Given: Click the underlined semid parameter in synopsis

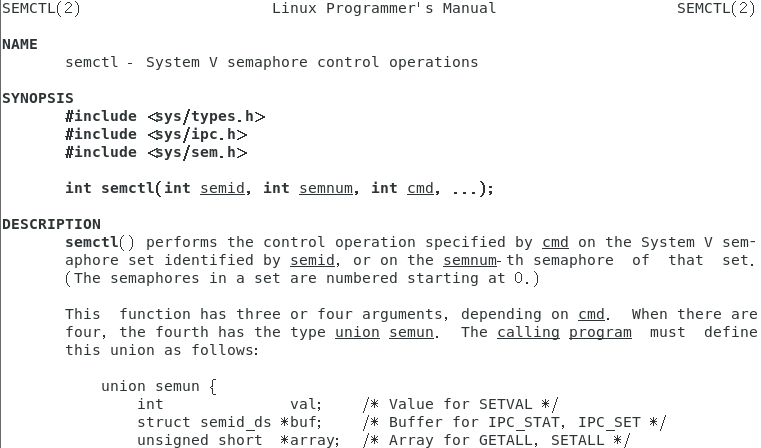Looking at the screenshot, I should coord(222,188).
